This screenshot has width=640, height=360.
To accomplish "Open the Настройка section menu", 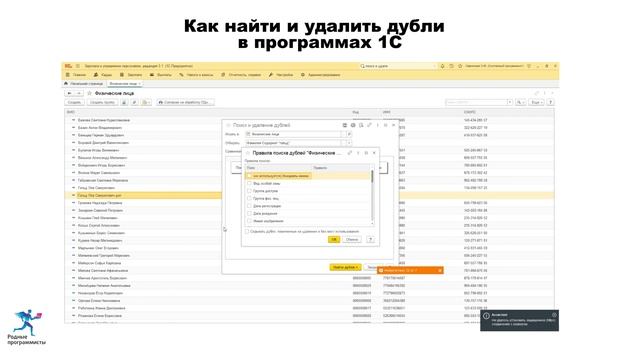I will point(281,75).
